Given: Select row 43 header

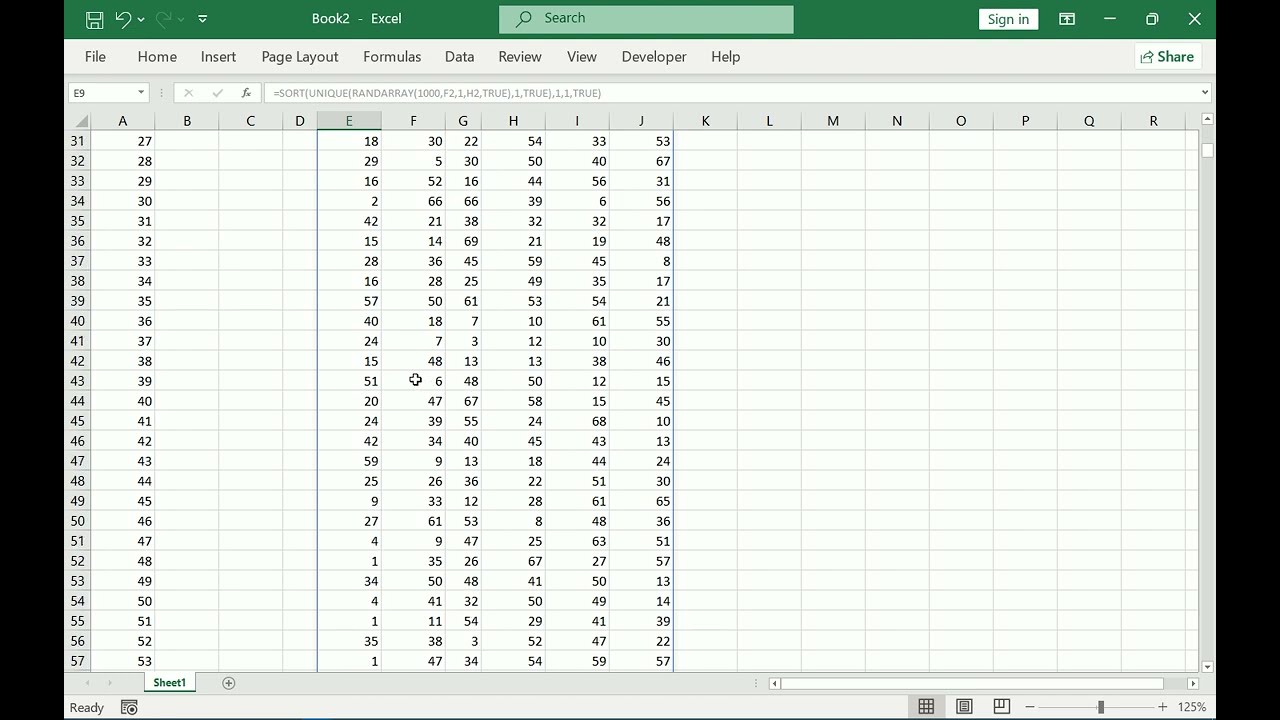Looking at the screenshot, I should tap(78, 381).
